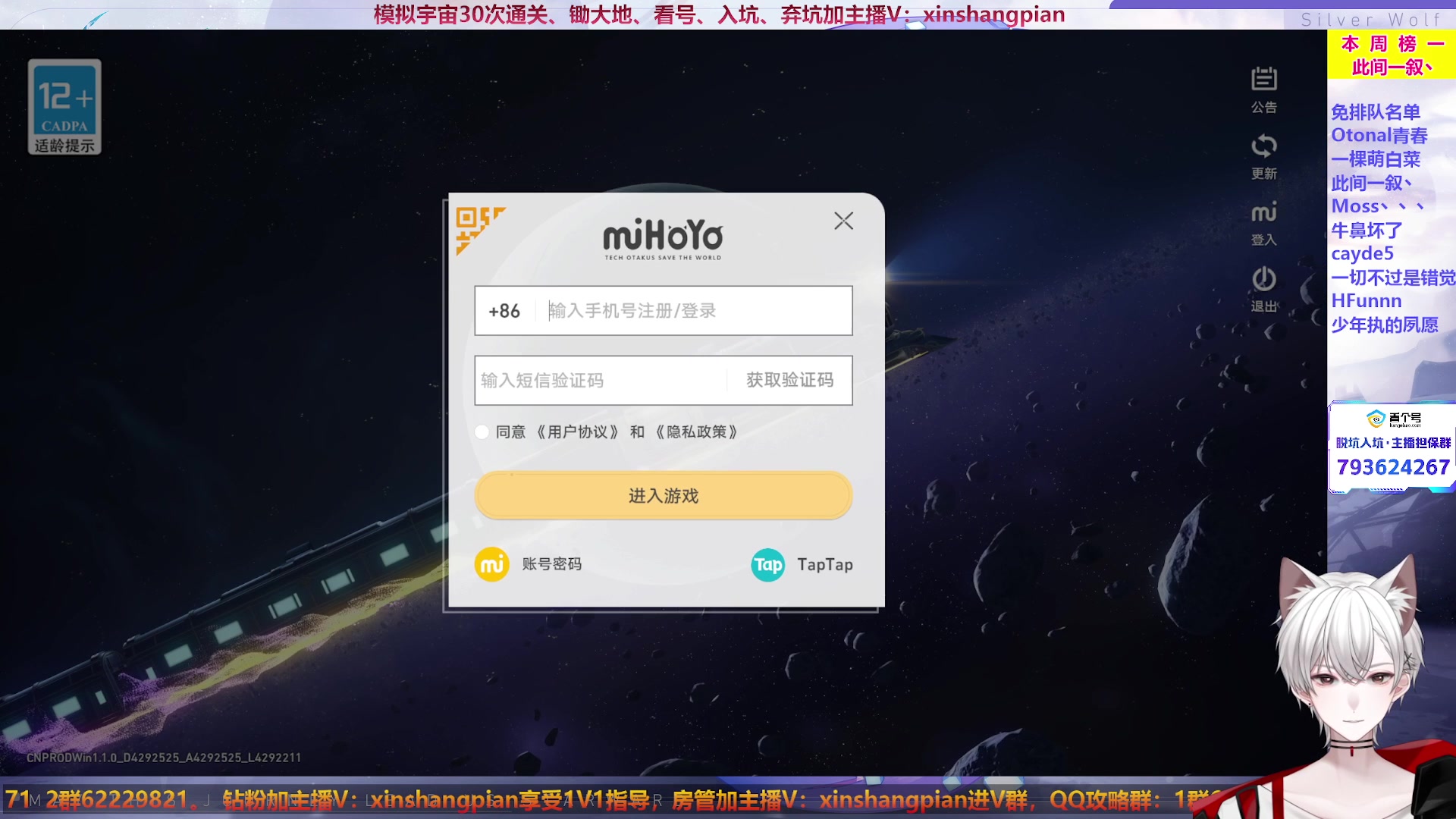Select the 账号密码 login text

pos(551,564)
